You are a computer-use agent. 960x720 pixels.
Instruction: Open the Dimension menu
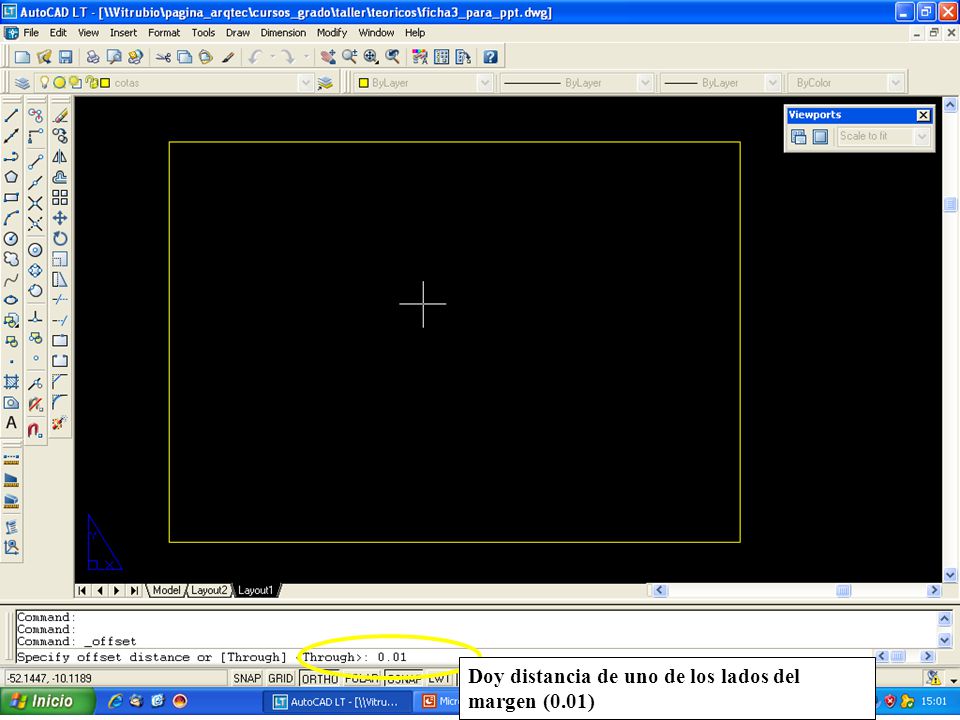click(283, 32)
